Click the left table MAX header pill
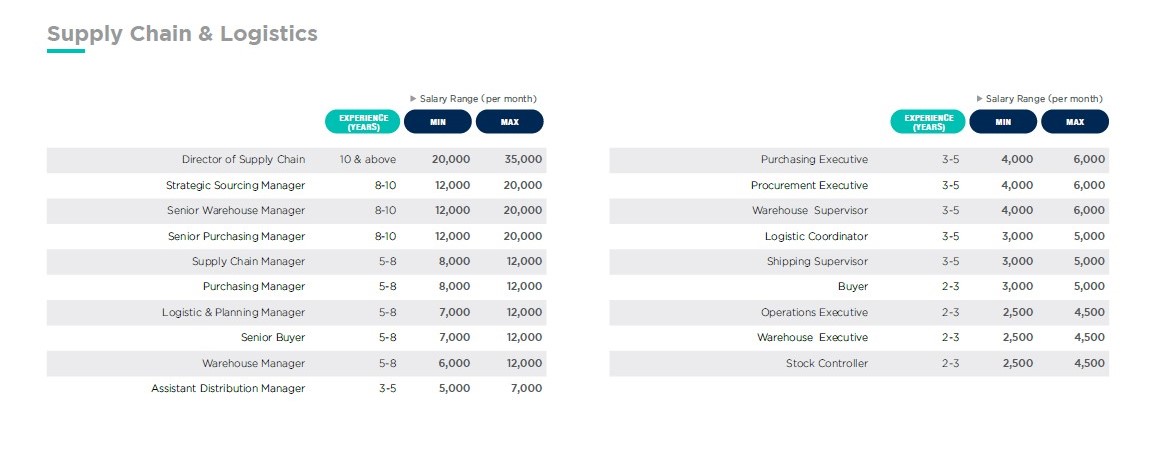The width and height of the screenshot is (1156, 449). click(x=509, y=122)
